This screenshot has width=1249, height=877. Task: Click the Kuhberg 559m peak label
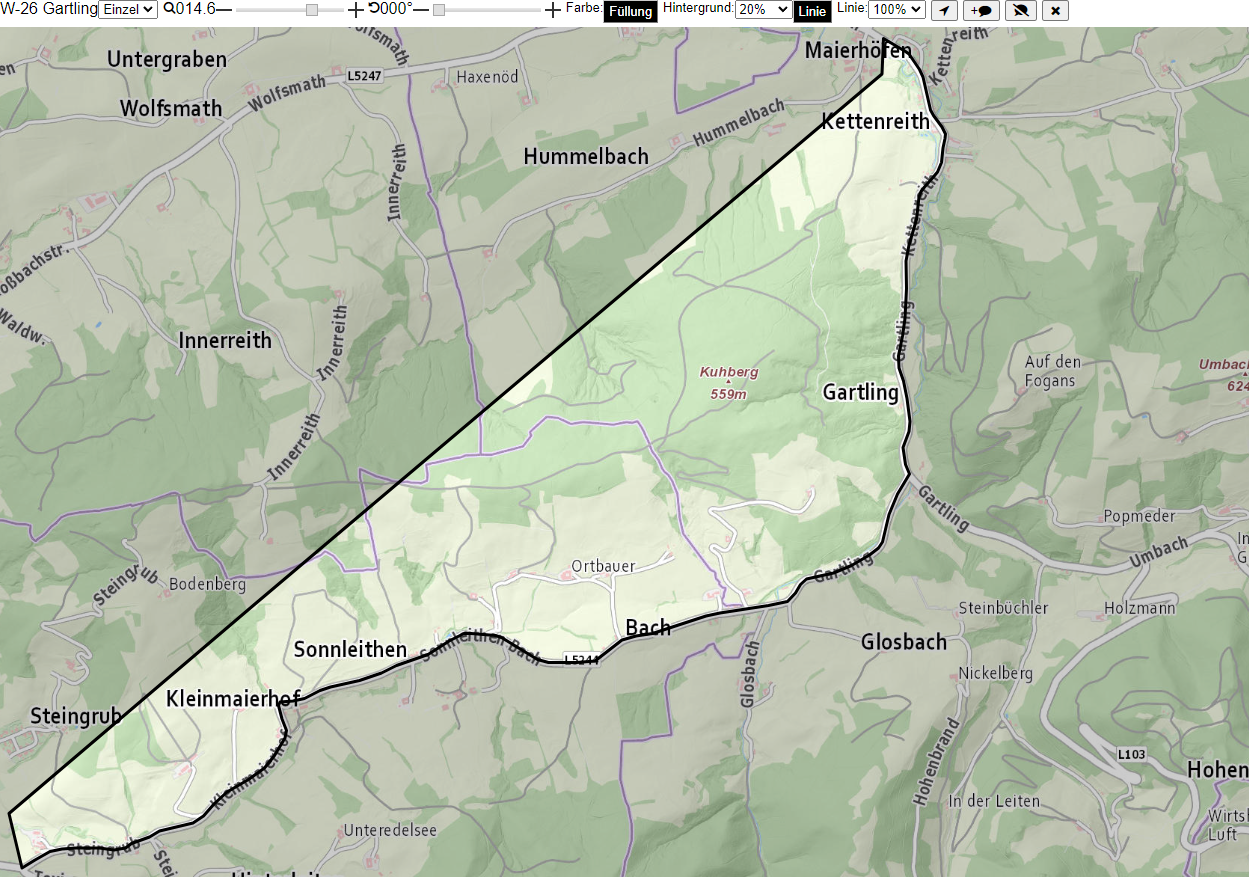[729, 382]
